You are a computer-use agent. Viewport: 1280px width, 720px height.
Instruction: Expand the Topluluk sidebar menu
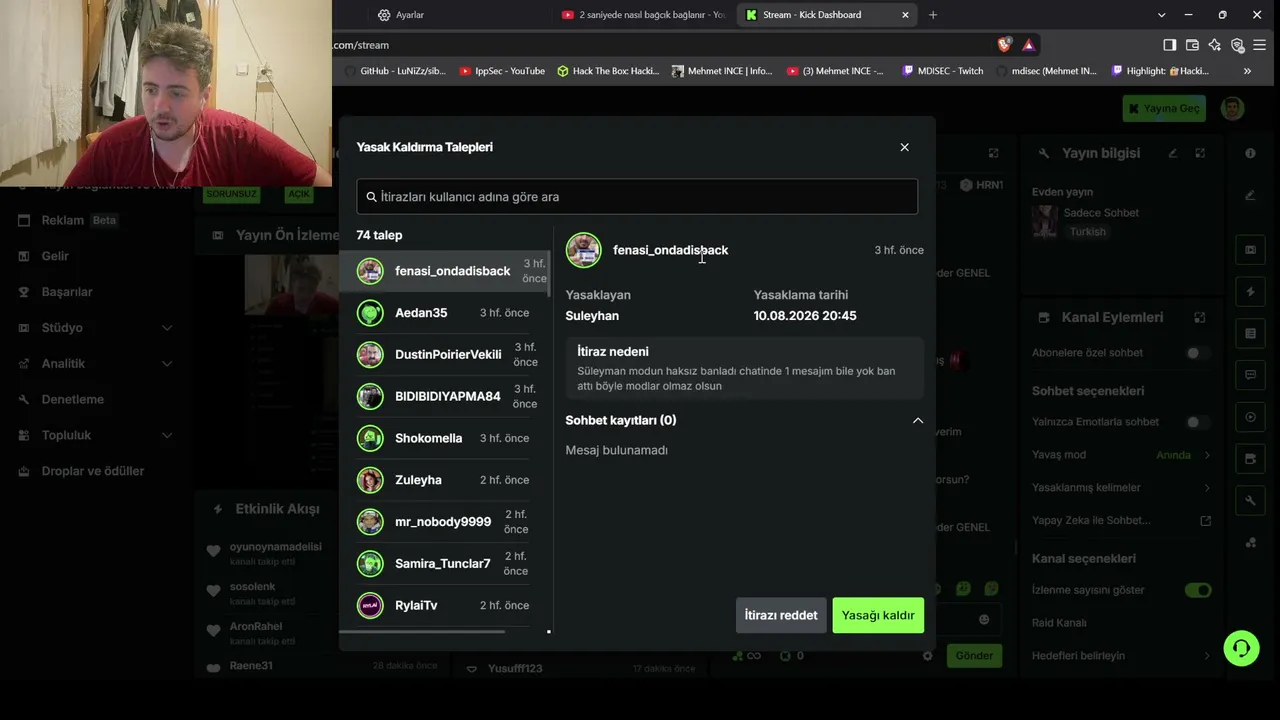[96, 435]
